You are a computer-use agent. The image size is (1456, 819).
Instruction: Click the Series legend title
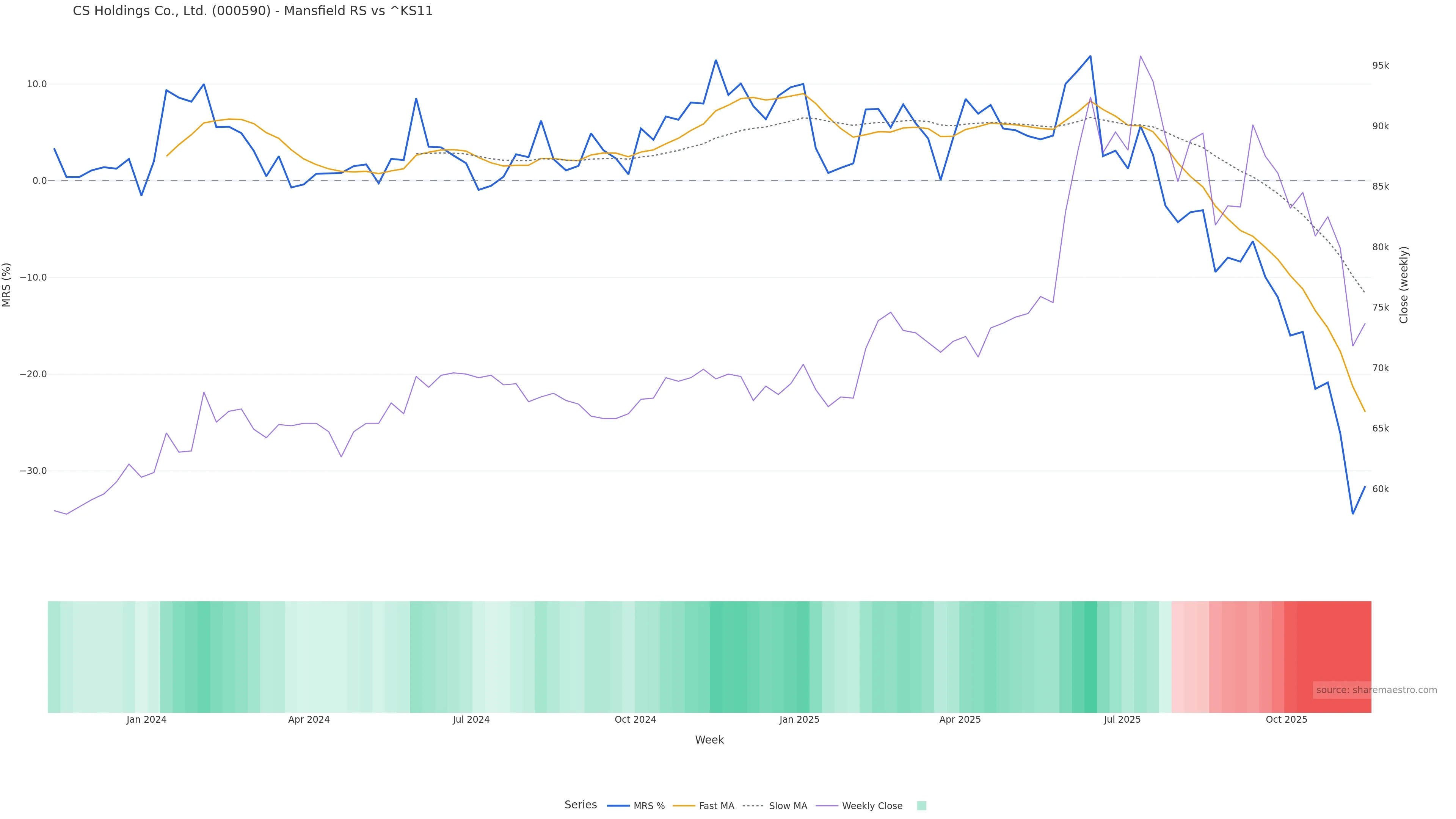tap(581, 805)
